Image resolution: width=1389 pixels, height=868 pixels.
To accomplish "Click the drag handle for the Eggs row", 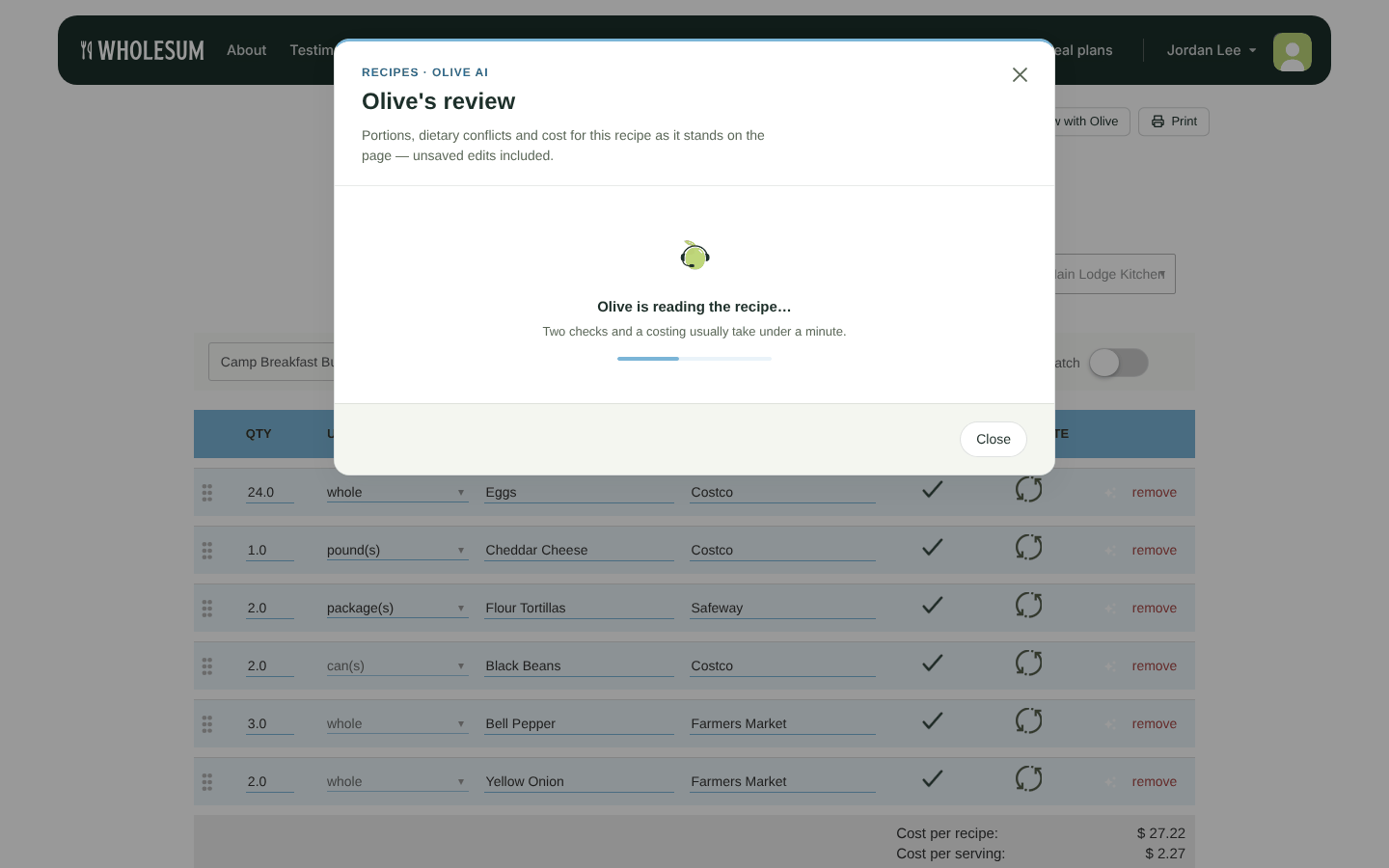I will [x=207, y=493].
